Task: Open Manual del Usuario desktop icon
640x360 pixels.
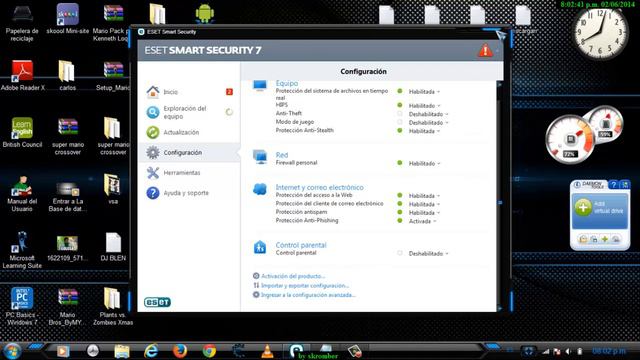Action: tap(22, 193)
